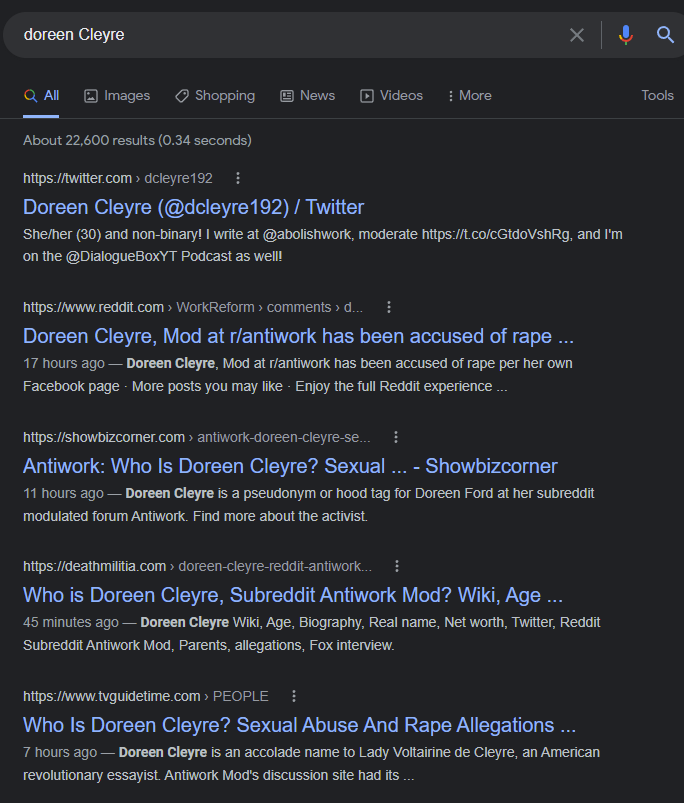The height and width of the screenshot is (803, 684).
Task: Open the three-dot menu for the showbizcorner.com result
Action: coord(396,437)
